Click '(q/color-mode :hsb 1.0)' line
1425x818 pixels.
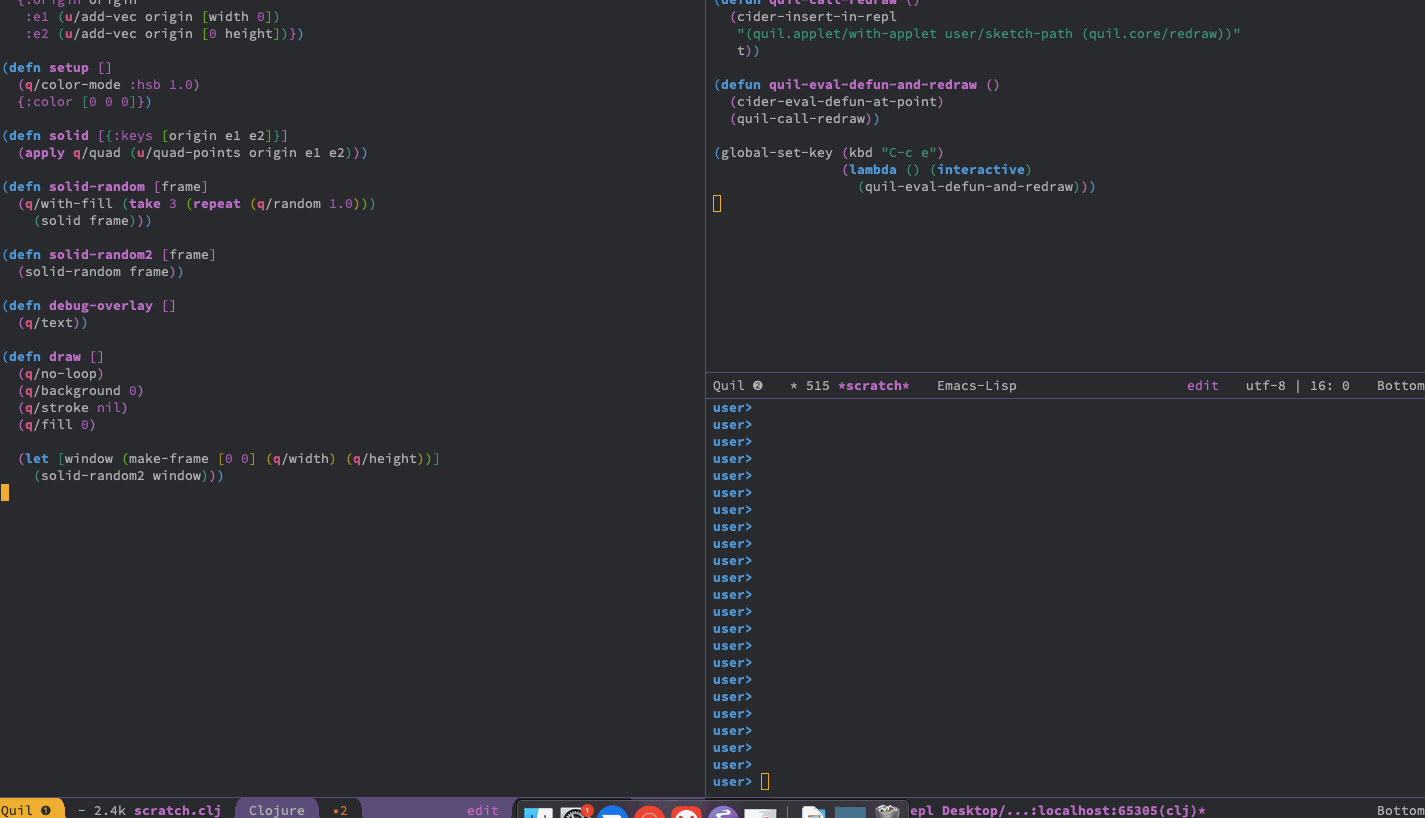(x=108, y=84)
